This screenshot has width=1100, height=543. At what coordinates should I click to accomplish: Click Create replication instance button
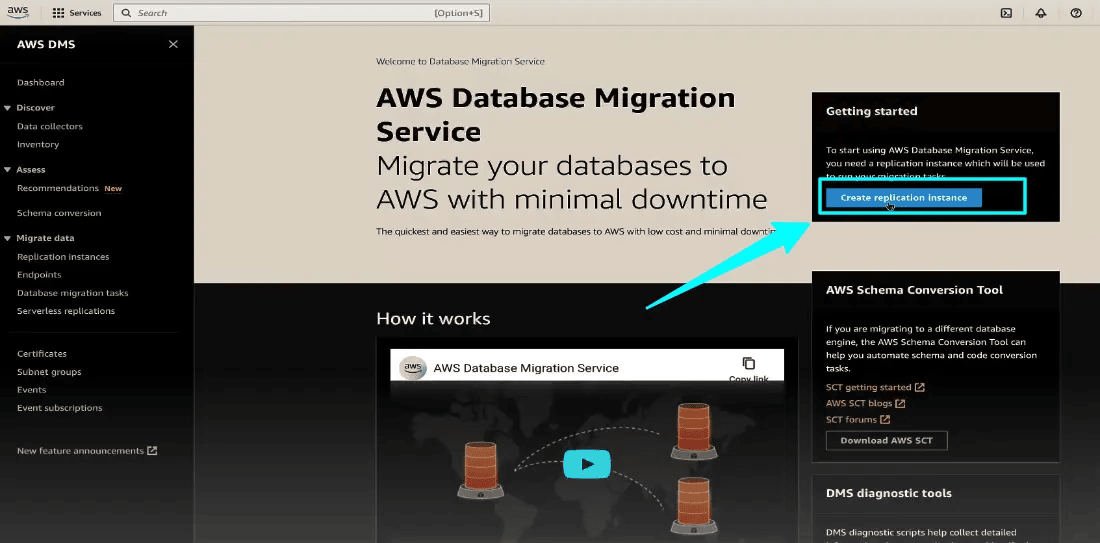coord(904,198)
